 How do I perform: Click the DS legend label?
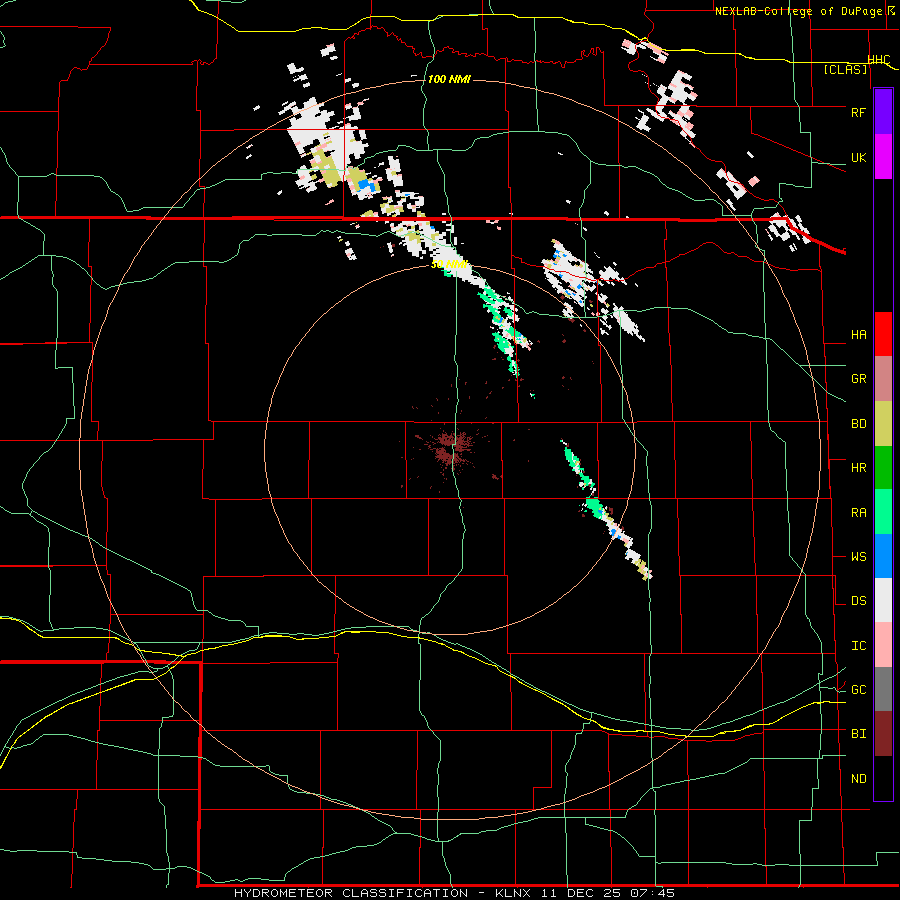[858, 601]
